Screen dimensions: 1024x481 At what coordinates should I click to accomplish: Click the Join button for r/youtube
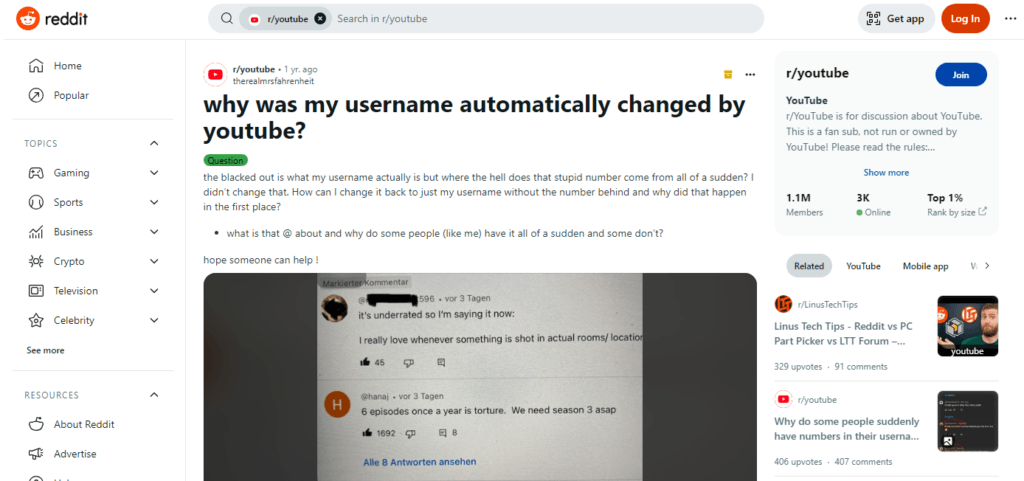point(961,75)
